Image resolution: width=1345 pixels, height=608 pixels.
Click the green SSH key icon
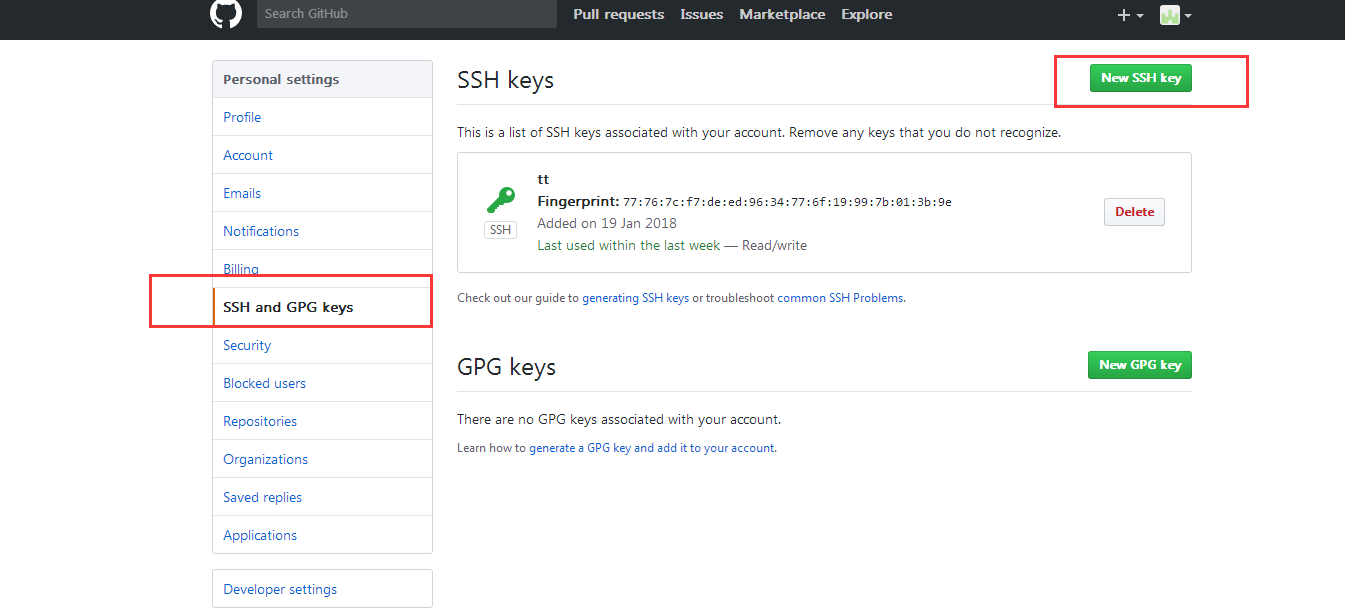pyautogui.click(x=501, y=200)
